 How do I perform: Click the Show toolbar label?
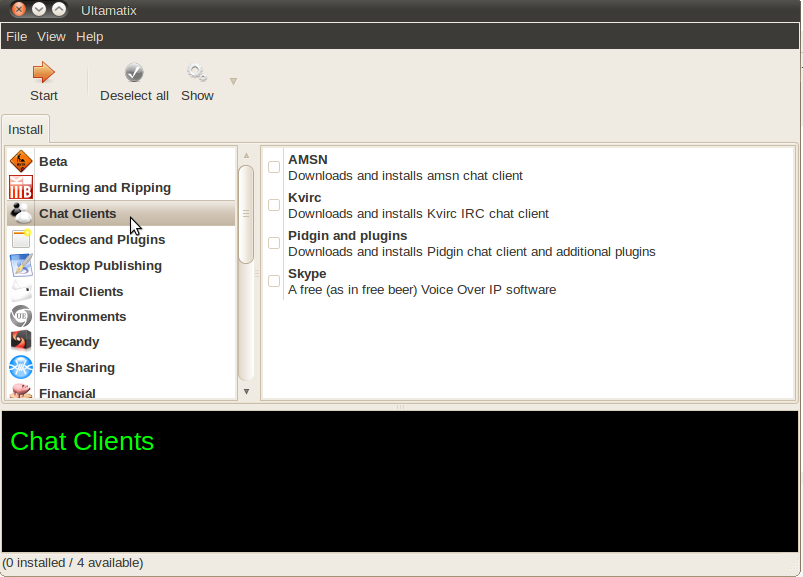click(197, 96)
